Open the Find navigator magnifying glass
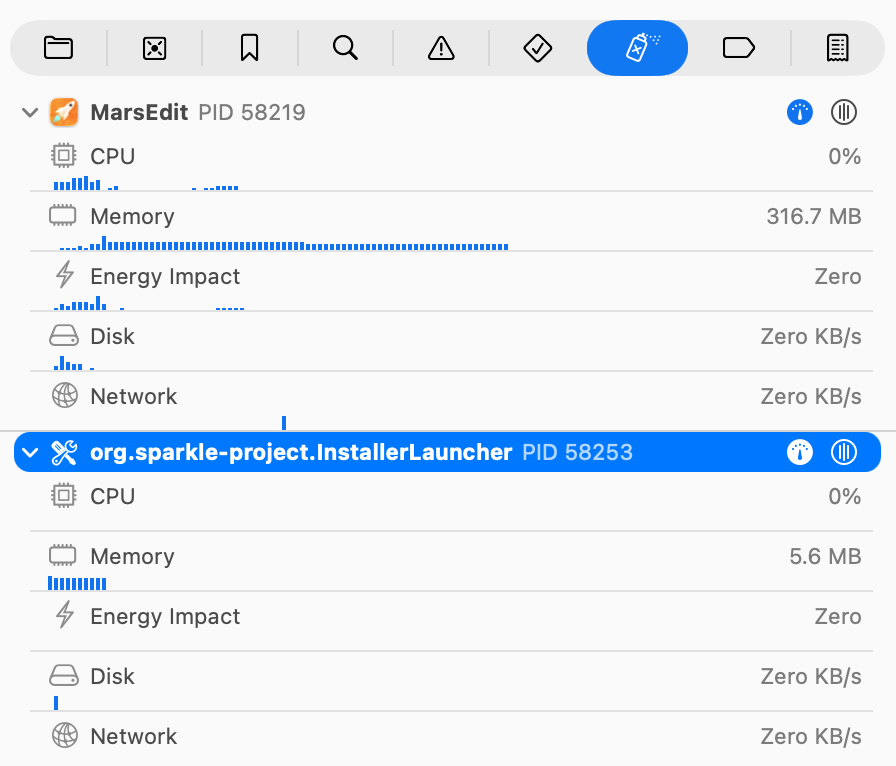Image resolution: width=896 pixels, height=766 pixels. (x=345, y=47)
